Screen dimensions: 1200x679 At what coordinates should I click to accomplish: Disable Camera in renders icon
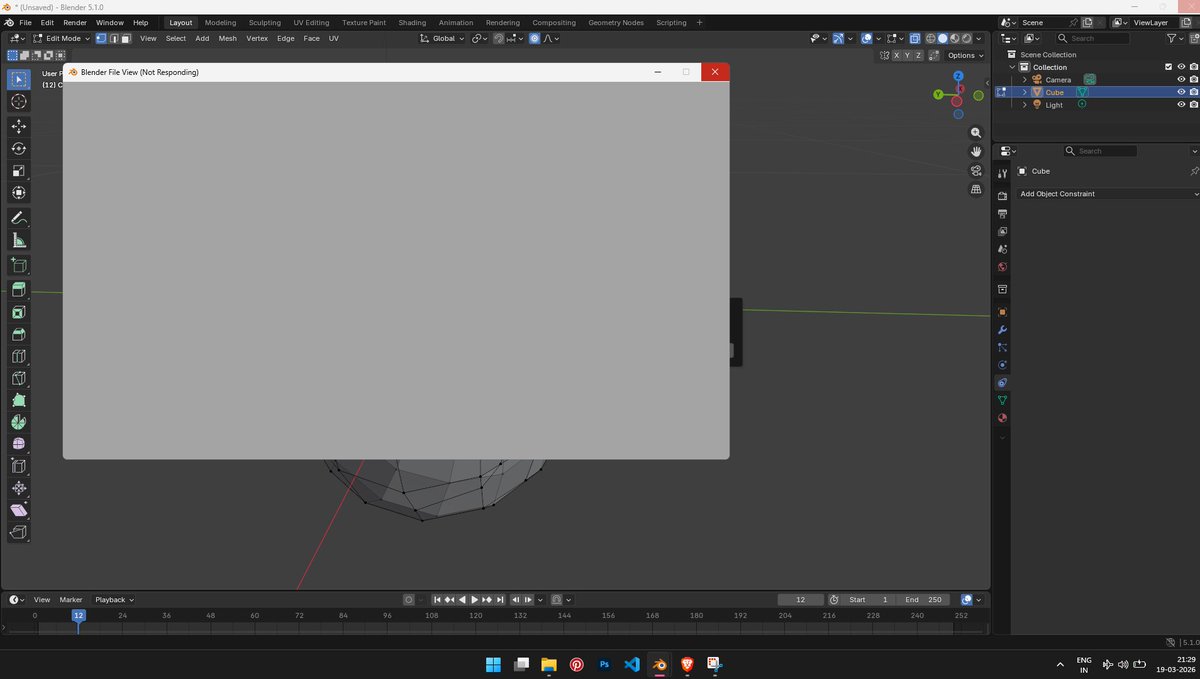pyautogui.click(x=1194, y=79)
